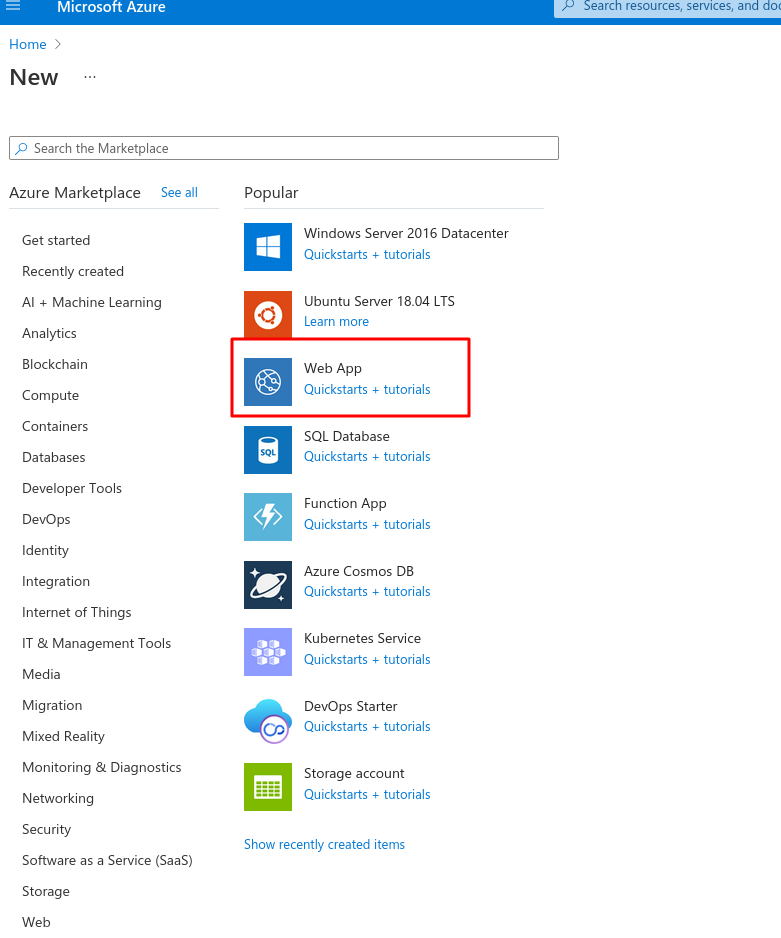Click the See all link

coord(179,192)
